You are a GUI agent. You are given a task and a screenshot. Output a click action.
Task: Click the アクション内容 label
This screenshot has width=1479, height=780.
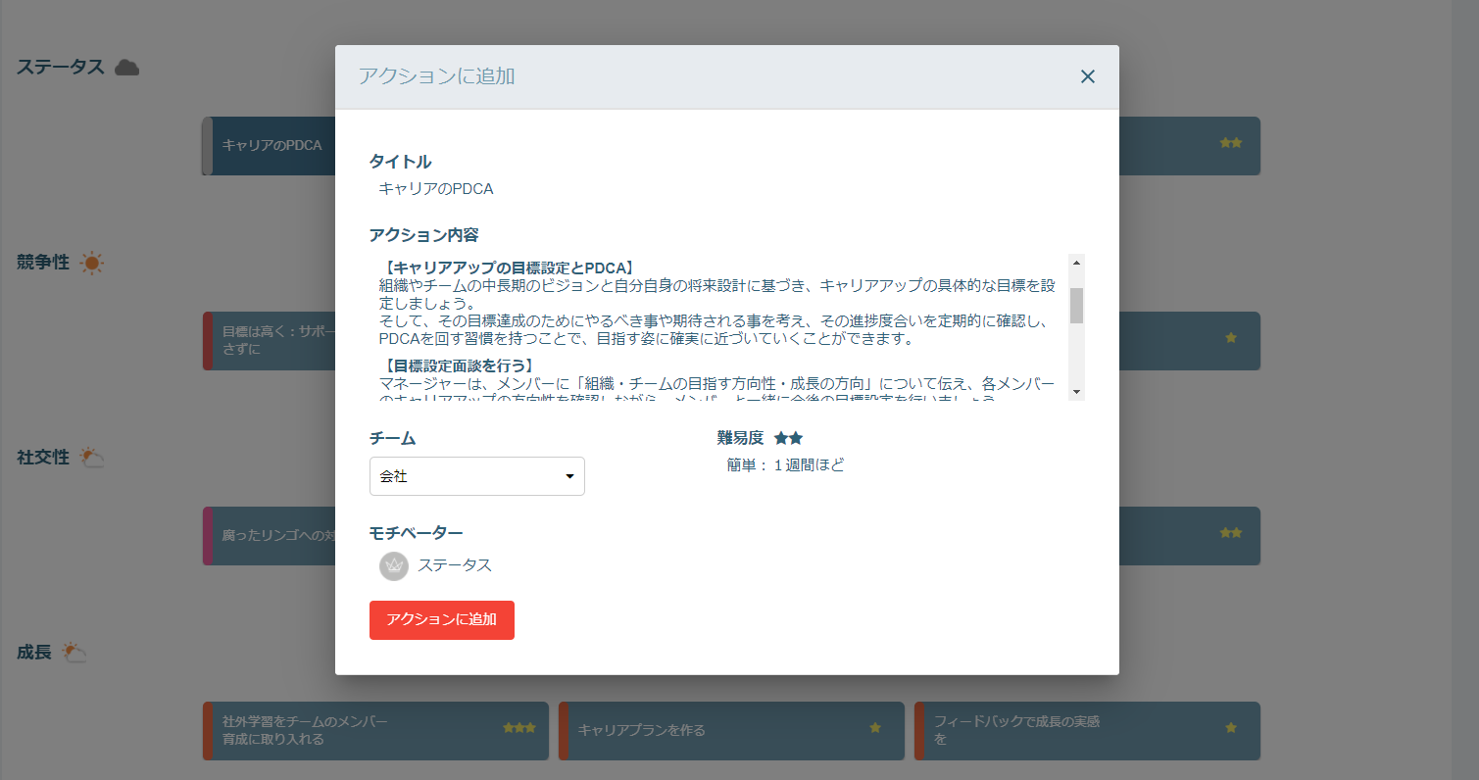[x=424, y=235]
